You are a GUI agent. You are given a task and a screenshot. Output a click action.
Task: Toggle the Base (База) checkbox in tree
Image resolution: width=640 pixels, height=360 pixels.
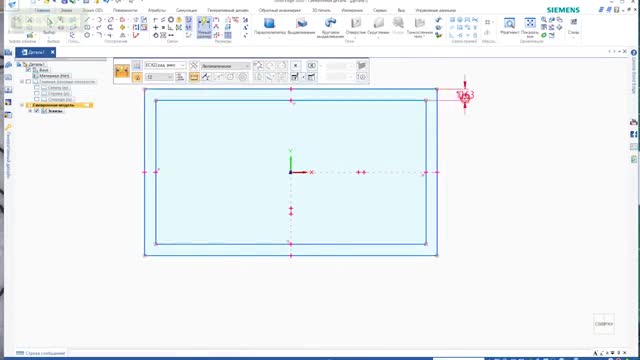[x=28, y=70]
